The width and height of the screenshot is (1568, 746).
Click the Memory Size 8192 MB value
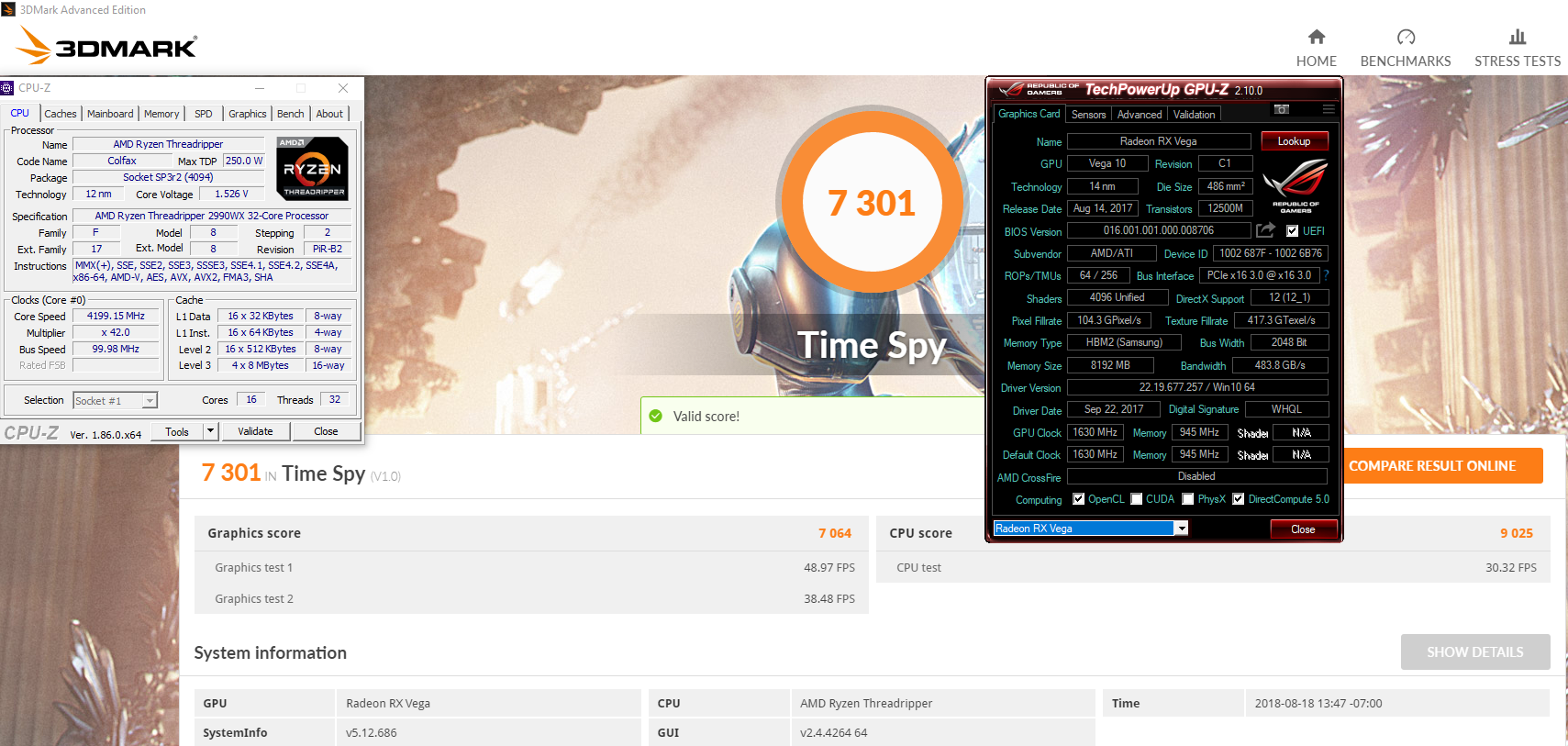[x=1110, y=365]
